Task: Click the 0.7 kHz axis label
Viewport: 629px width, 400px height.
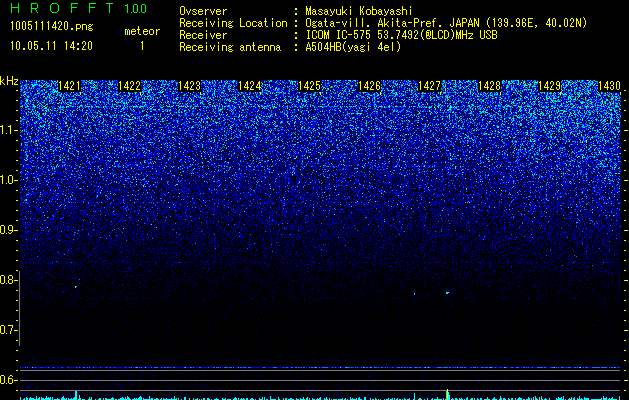Action: (8, 330)
